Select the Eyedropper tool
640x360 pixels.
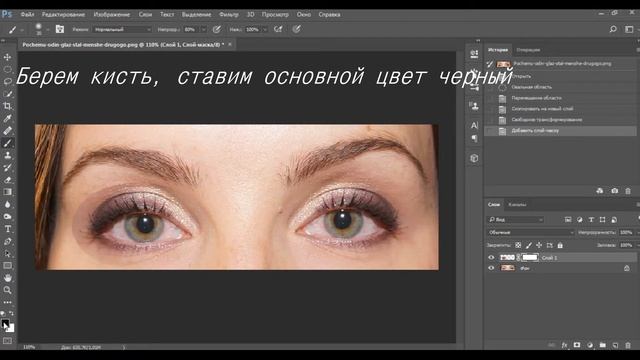click(x=7, y=118)
